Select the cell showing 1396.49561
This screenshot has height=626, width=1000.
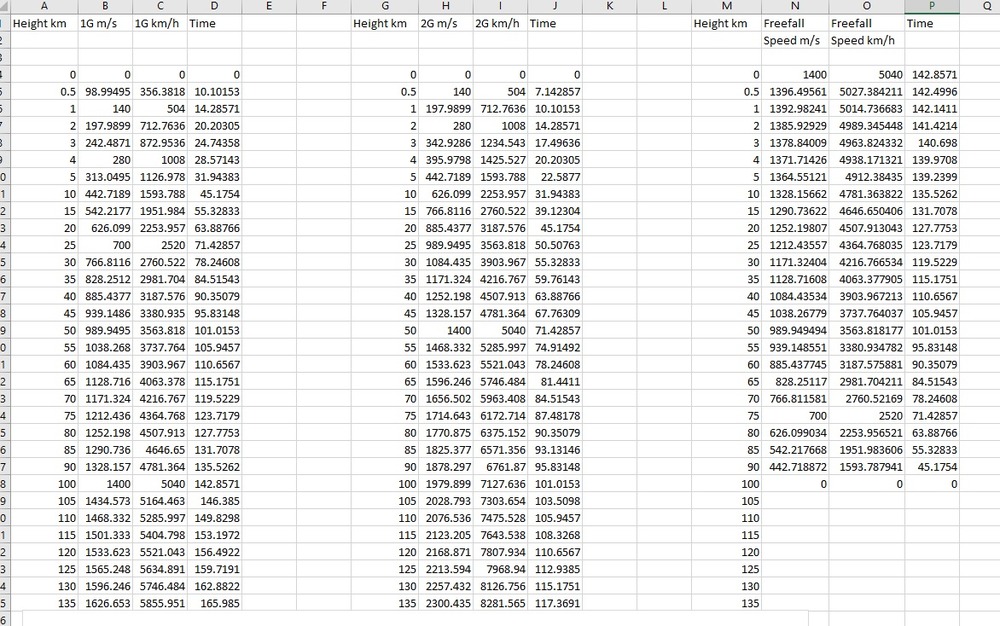(x=794, y=91)
